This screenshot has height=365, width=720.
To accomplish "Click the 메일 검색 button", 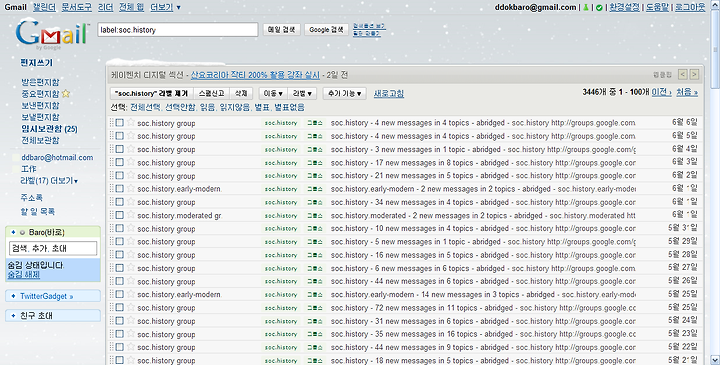I will [281, 29].
